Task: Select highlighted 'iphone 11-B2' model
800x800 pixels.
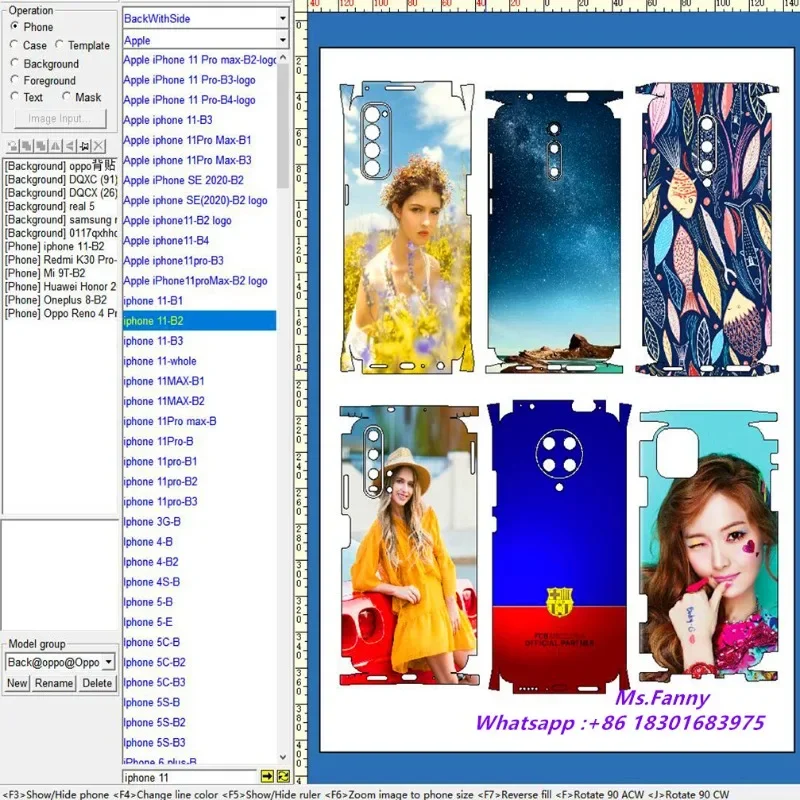Action: 199,320
